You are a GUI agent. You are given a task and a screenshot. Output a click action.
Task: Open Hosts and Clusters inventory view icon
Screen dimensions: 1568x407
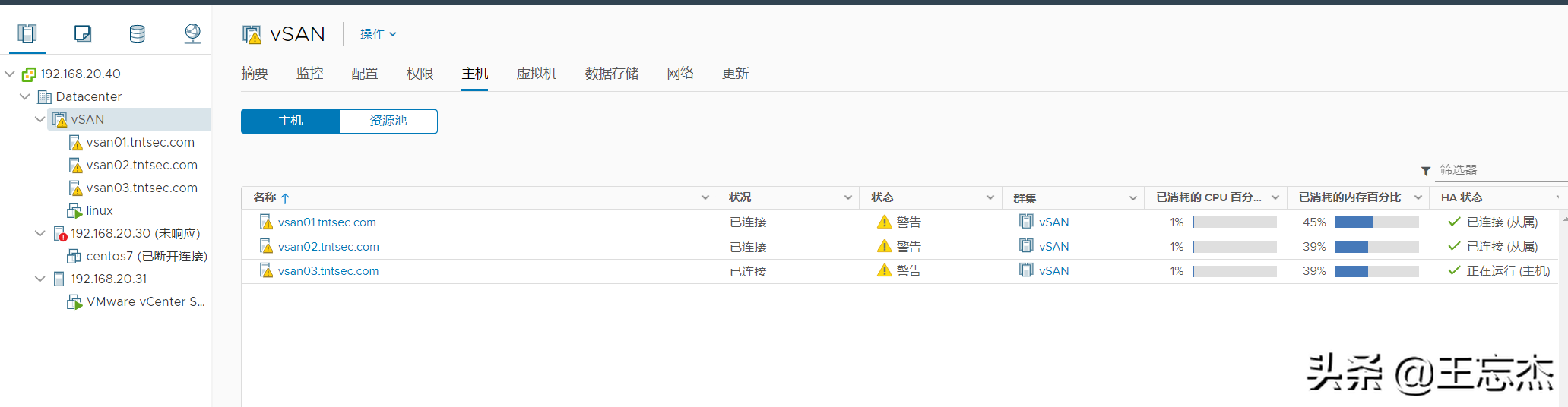[27, 33]
